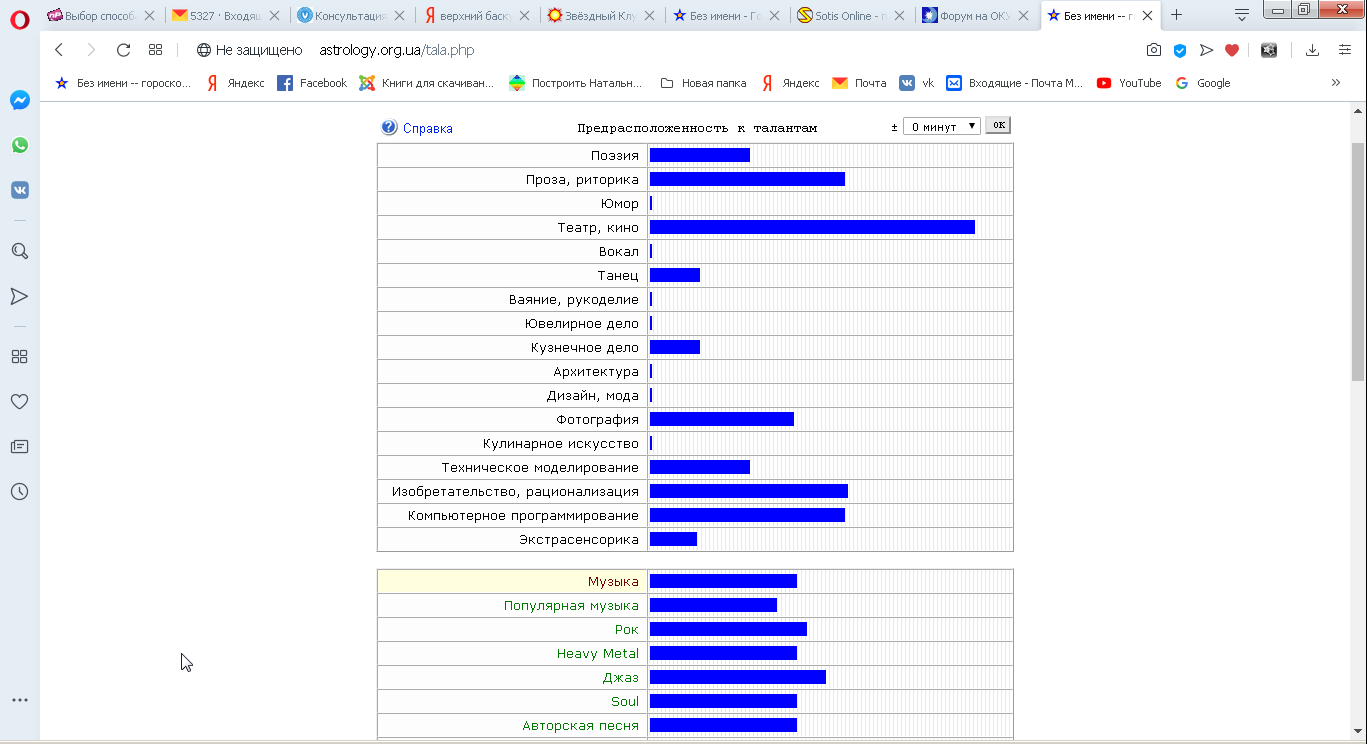
Task: Switch to the Выбор способа tab
Action: click(102, 15)
